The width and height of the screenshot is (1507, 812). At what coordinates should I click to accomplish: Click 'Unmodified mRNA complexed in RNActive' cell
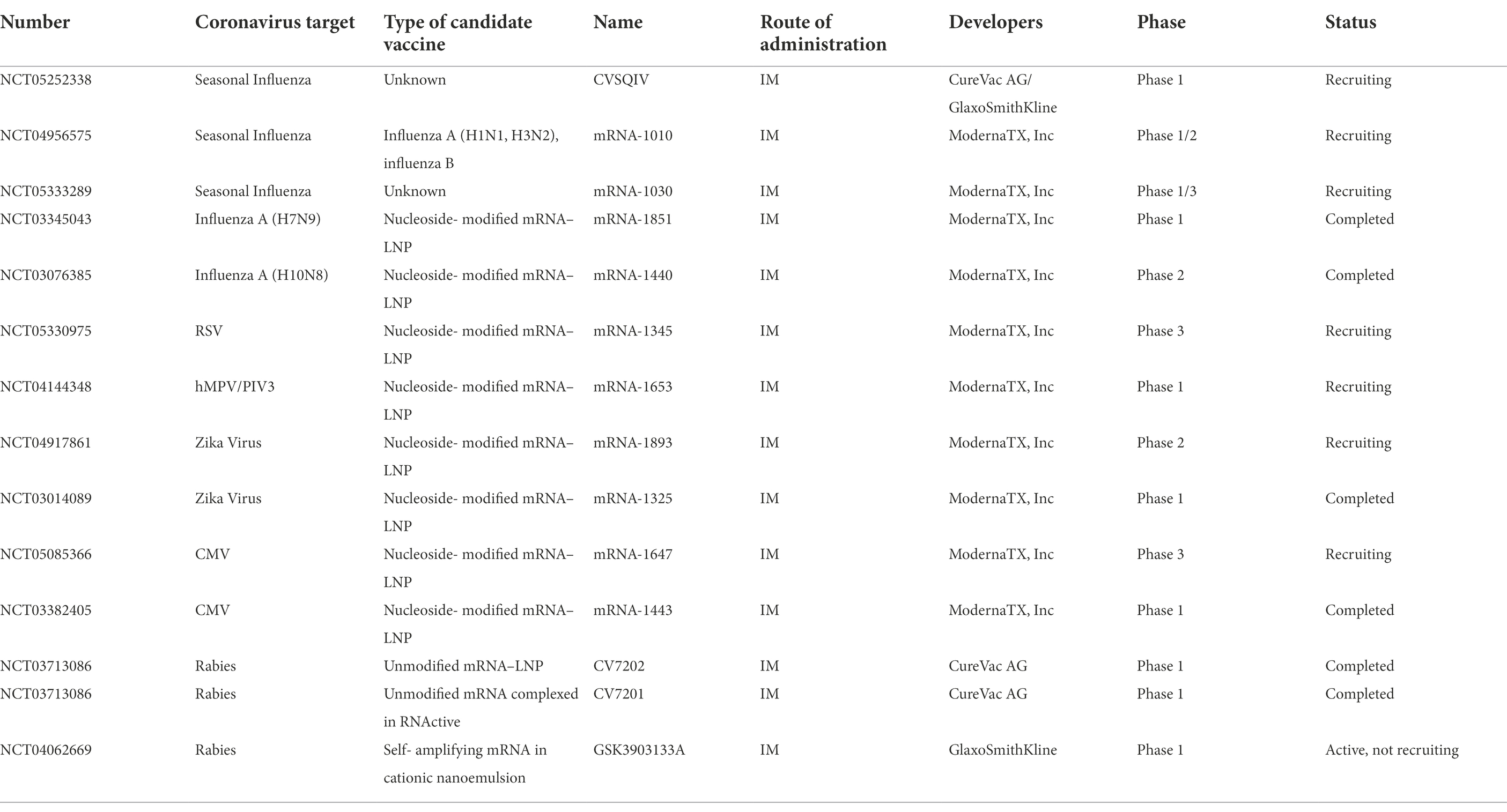(481, 707)
